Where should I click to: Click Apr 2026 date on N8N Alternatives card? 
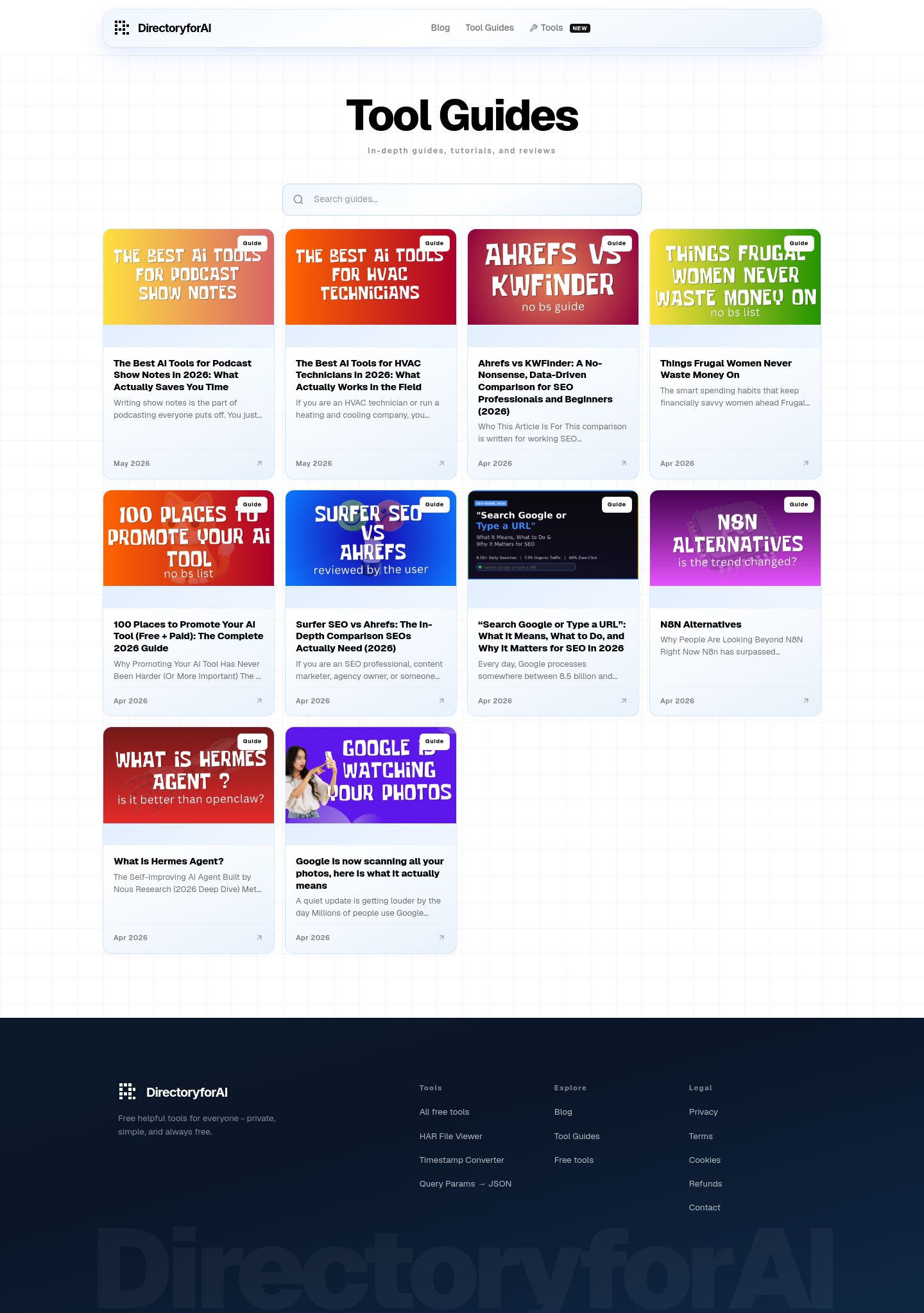click(677, 701)
